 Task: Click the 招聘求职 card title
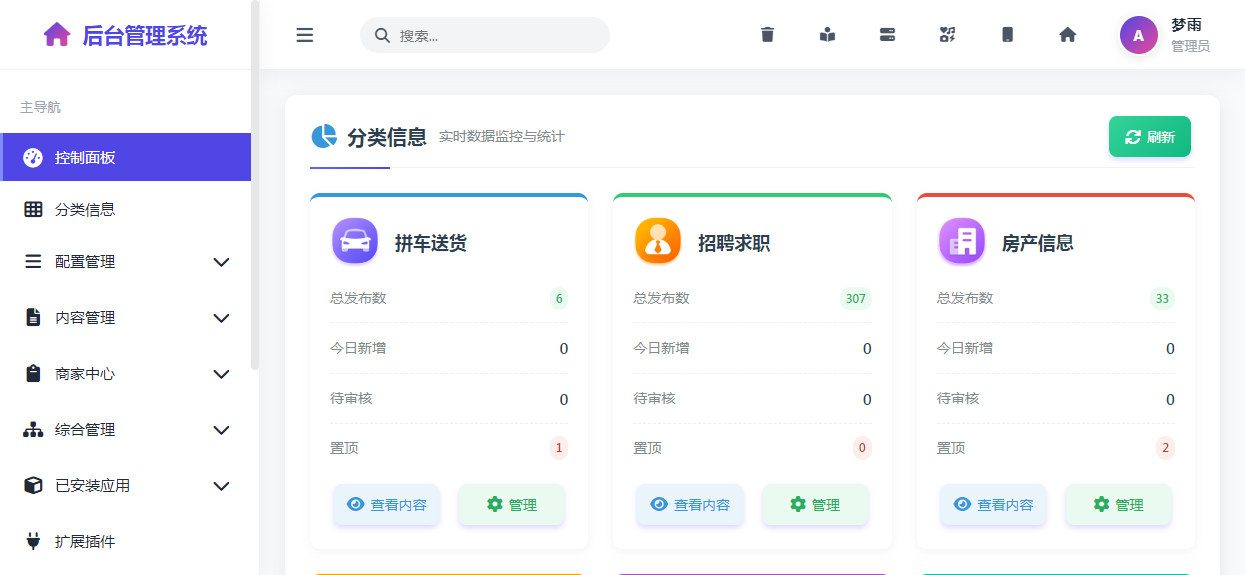pos(734,242)
